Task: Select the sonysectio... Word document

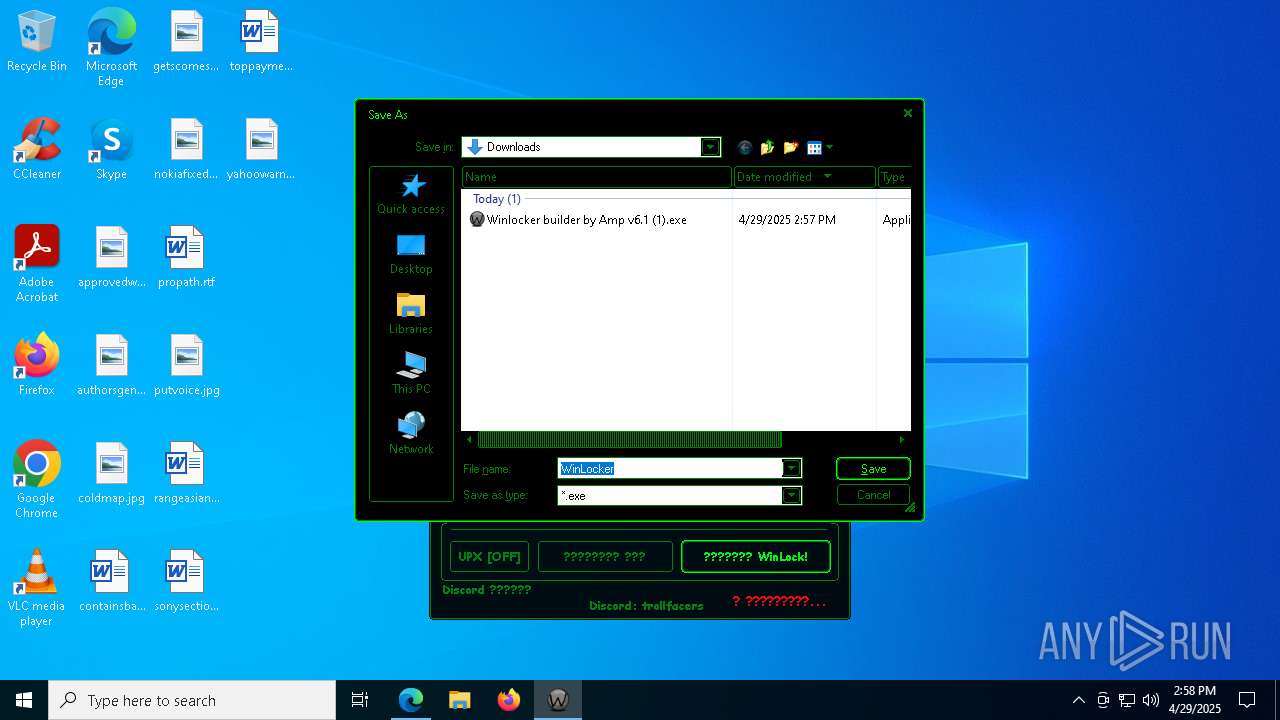Action: [x=186, y=581]
